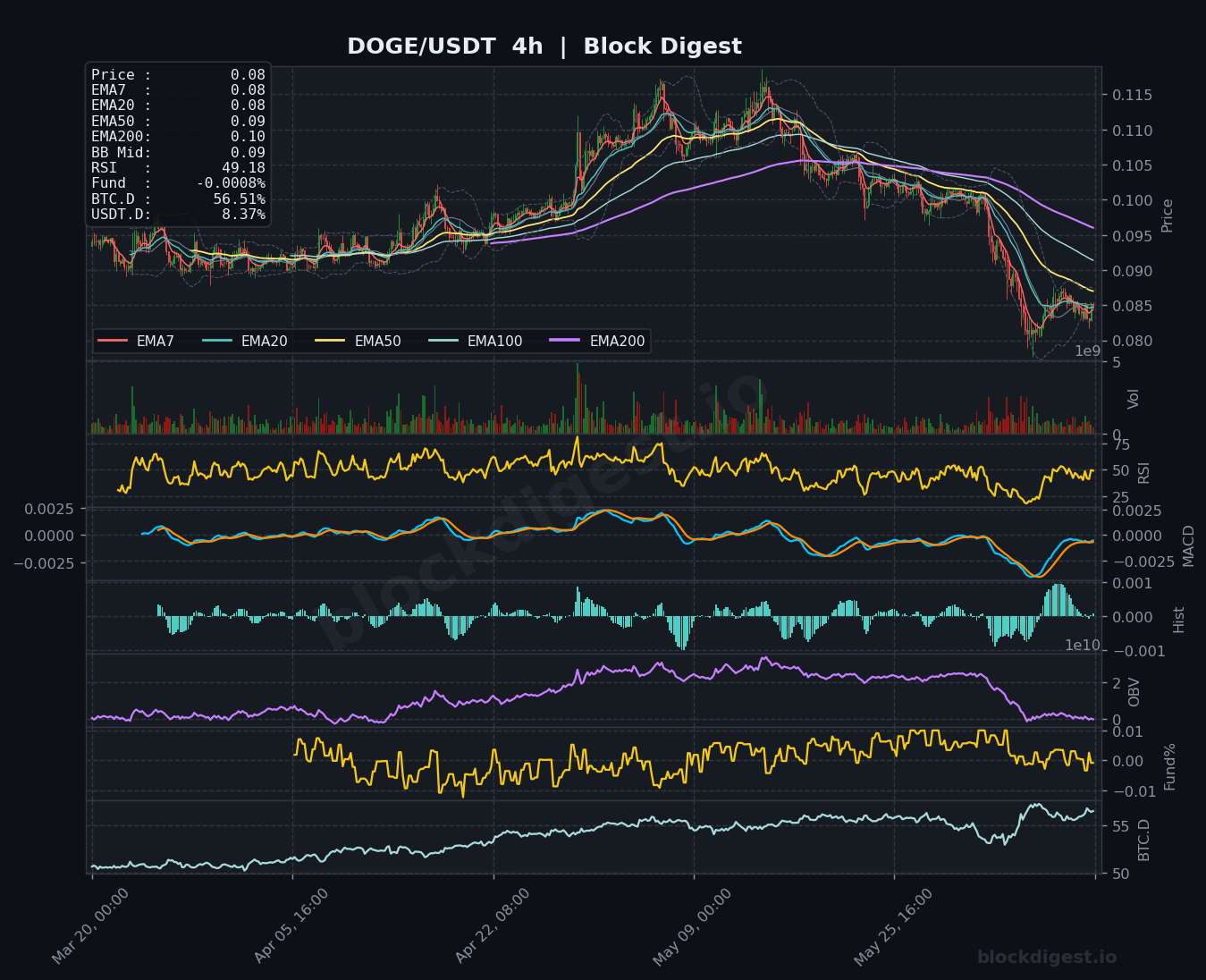Click the USDT.D 8.37% row
Screen dimensions: 1206x980
point(178,215)
